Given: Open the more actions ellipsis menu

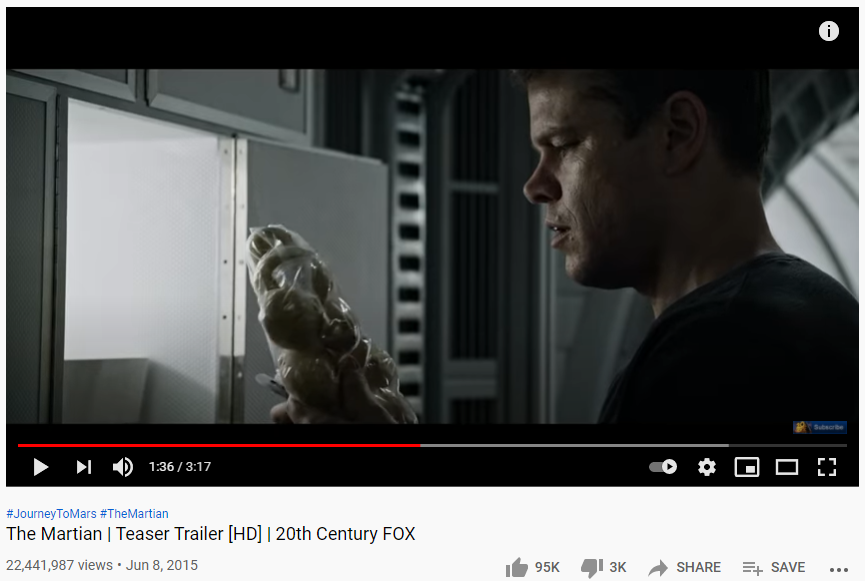Looking at the screenshot, I should click(x=839, y=569).
